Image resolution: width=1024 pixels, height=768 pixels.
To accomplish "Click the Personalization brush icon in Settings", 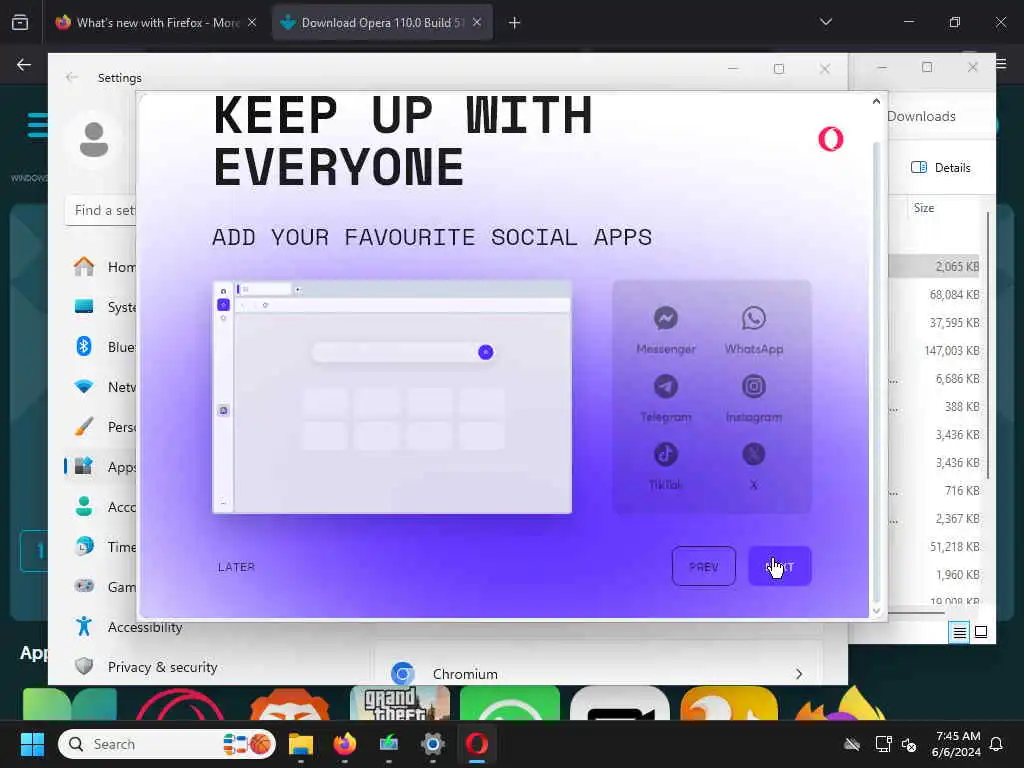I will pos(84,426).
